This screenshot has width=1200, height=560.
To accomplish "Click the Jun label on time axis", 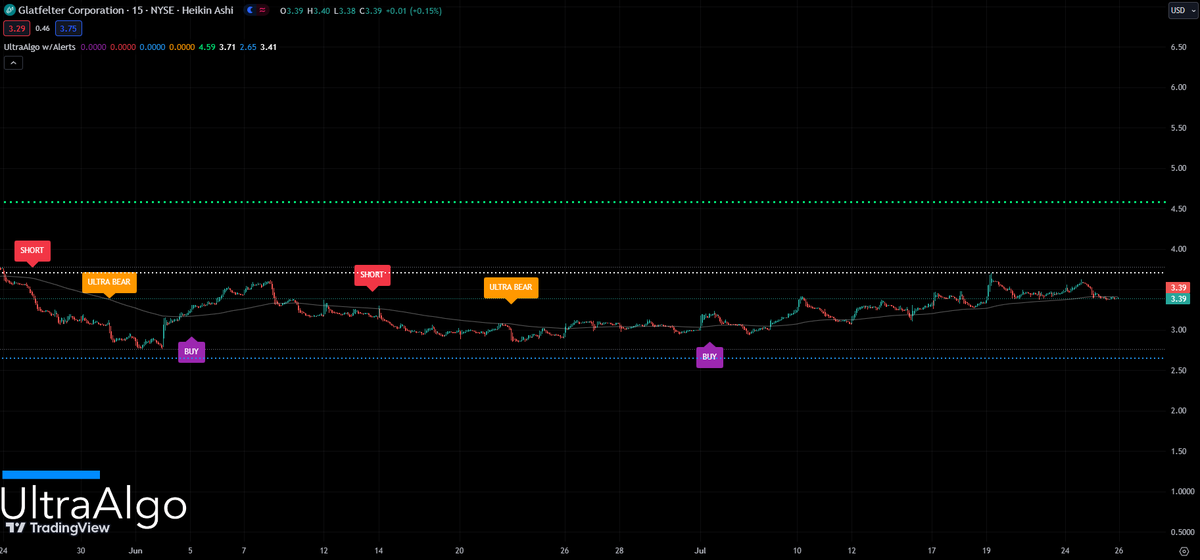I will [x=136, y=551].
